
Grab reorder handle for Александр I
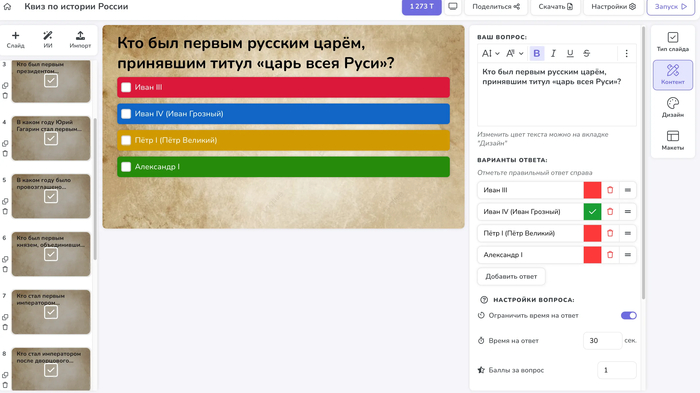(628, 255)
